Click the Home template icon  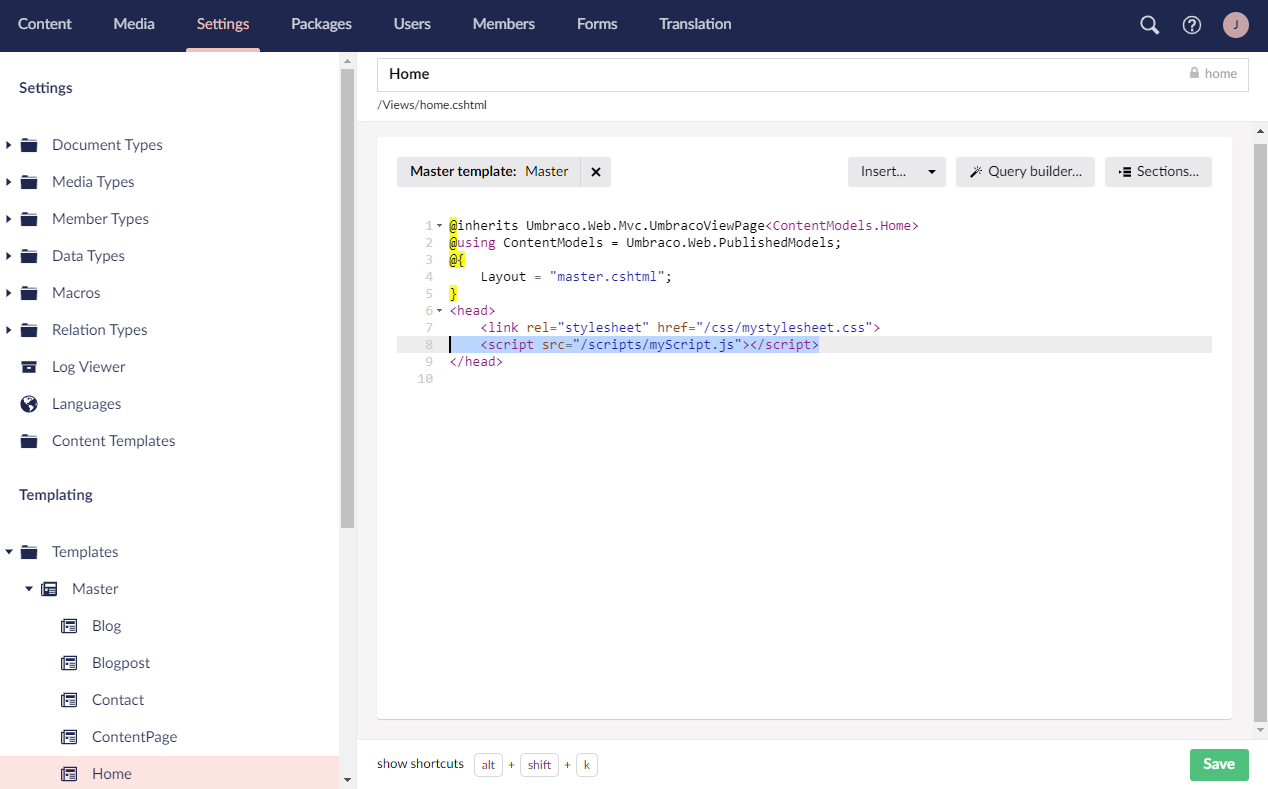(x=69, y=774)
